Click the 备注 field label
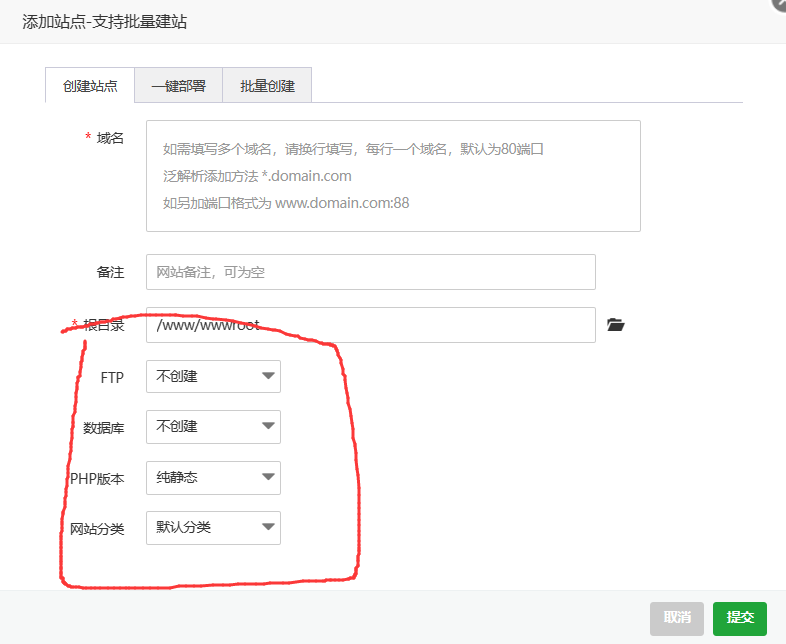Screen dimensions: 786x644 110,272
